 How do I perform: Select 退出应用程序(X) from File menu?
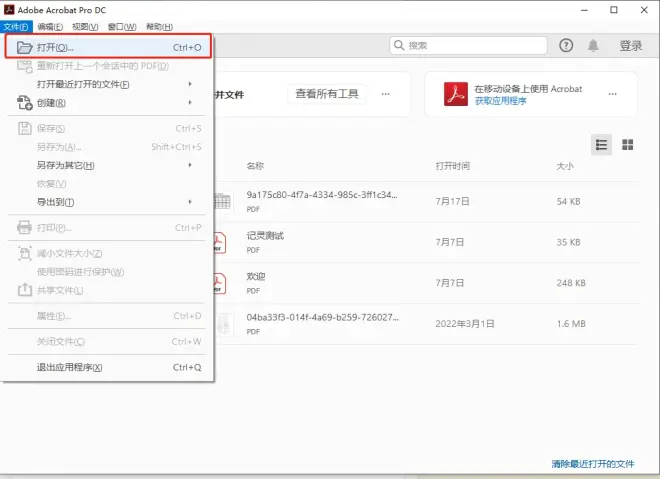[x=70, y=367]
